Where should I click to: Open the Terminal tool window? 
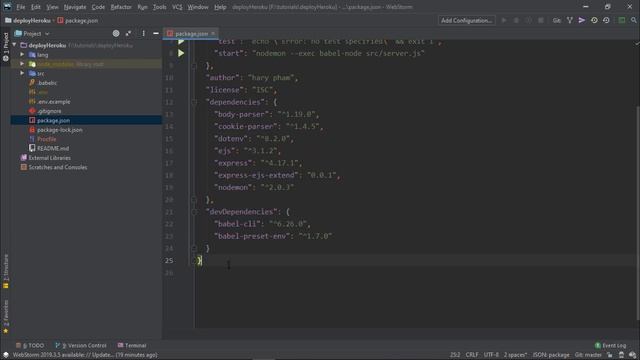coord(132,345)
